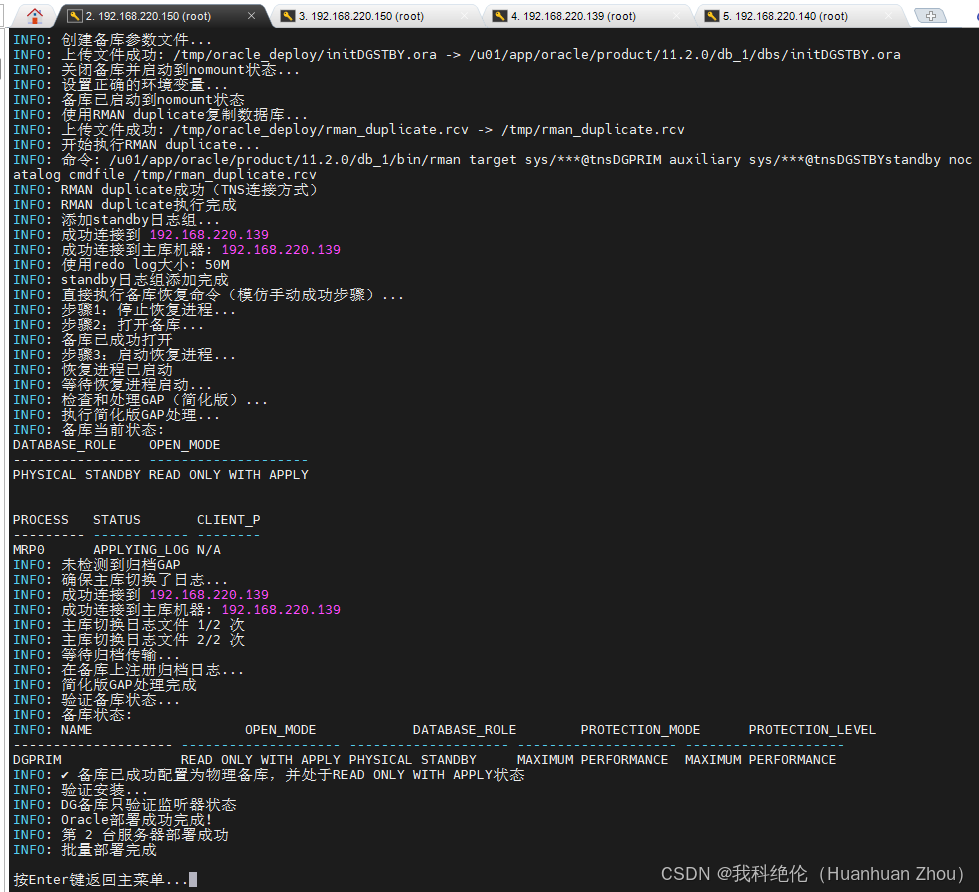The width and height of the screenshot is (979, 892).
Task: Click the rman target sys/***@tnsDGPRIM command line
Action: [493, 160]
